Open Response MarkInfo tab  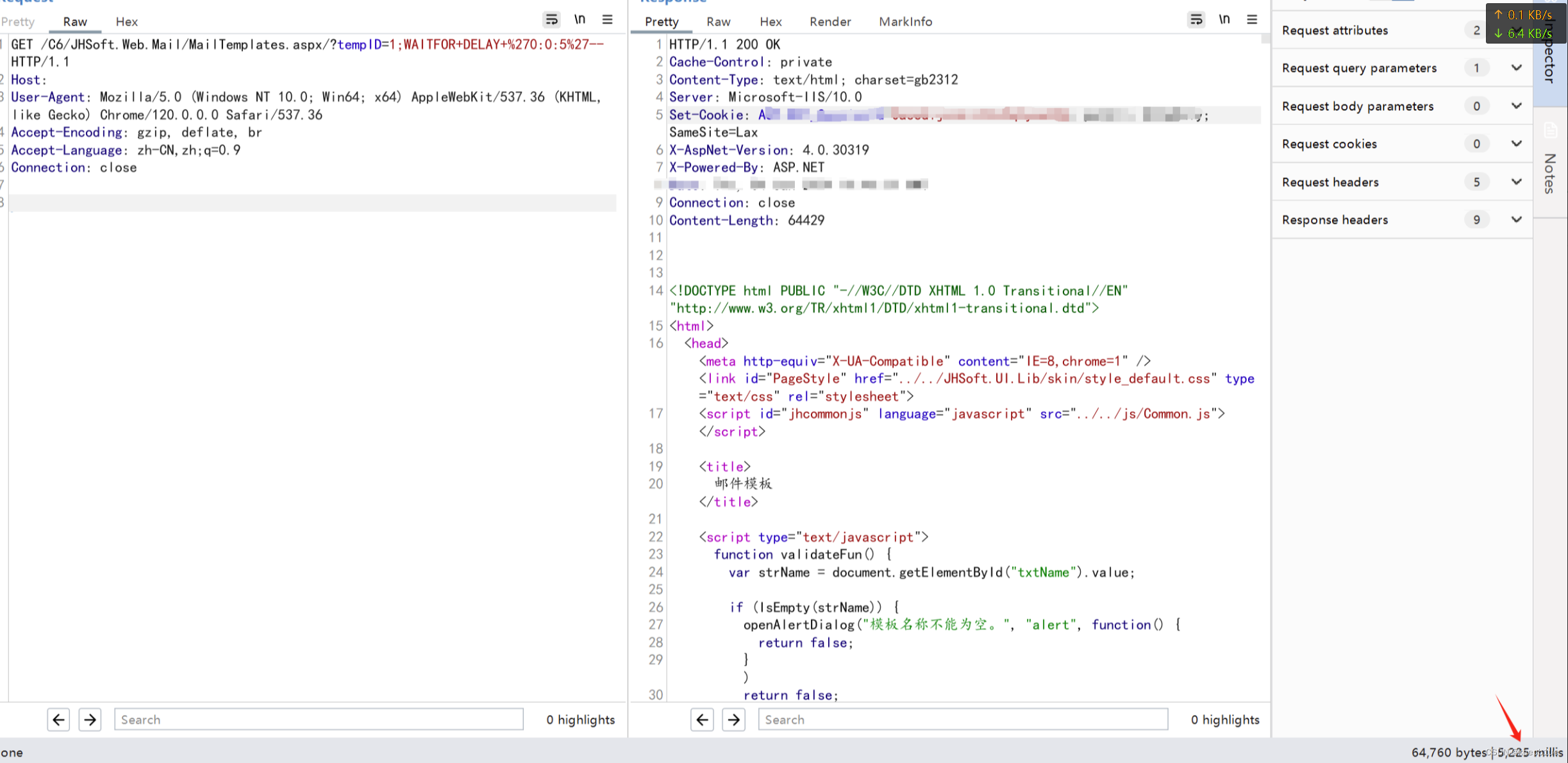click(906, 22)
